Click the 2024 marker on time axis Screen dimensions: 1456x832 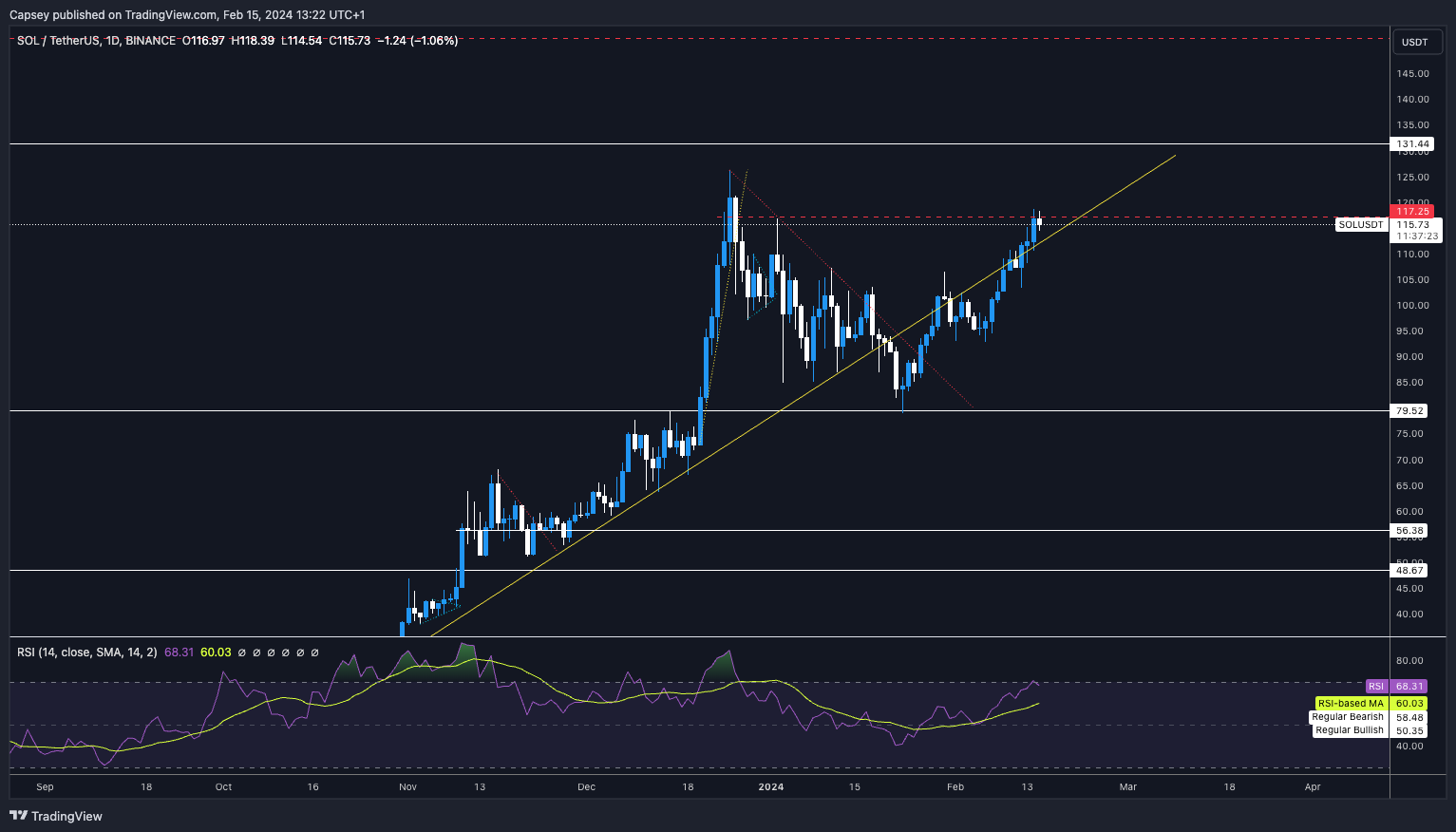point(771,787)
